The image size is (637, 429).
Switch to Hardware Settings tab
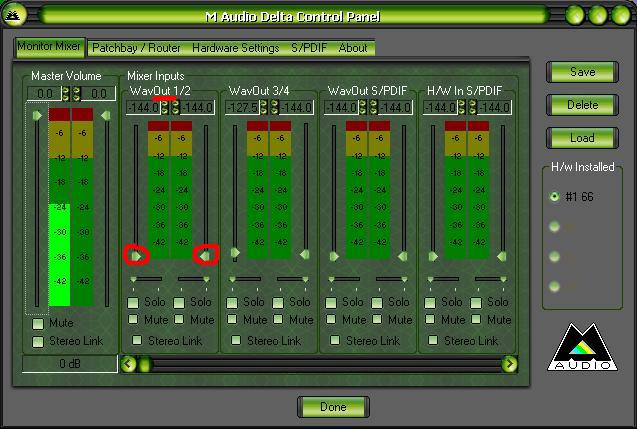point(236,48)
